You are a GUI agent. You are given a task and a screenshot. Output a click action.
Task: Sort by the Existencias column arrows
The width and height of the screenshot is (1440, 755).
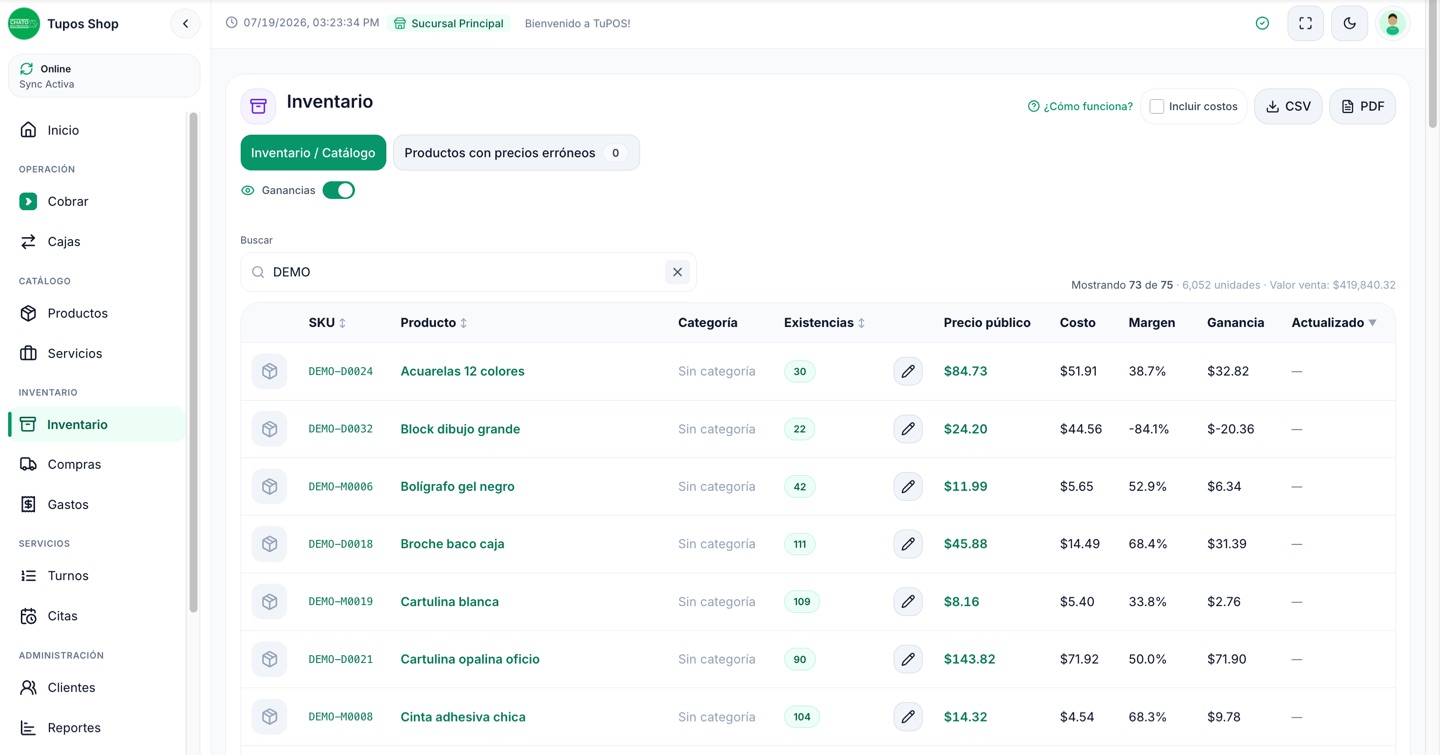tap(861, 323)
